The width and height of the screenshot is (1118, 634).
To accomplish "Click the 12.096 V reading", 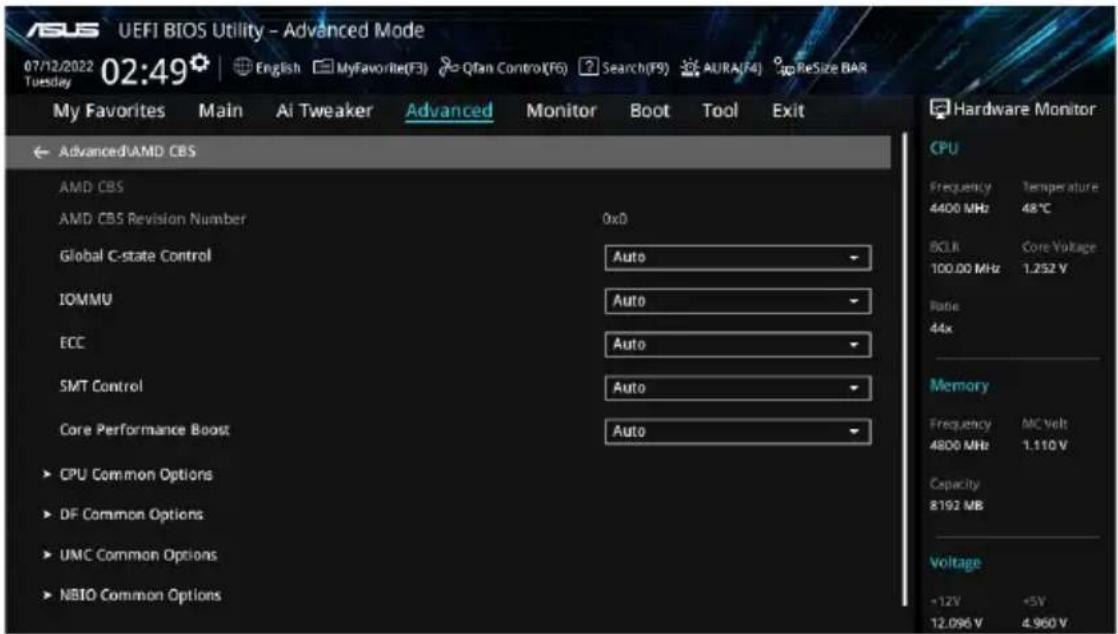I will tap(956, 623).
